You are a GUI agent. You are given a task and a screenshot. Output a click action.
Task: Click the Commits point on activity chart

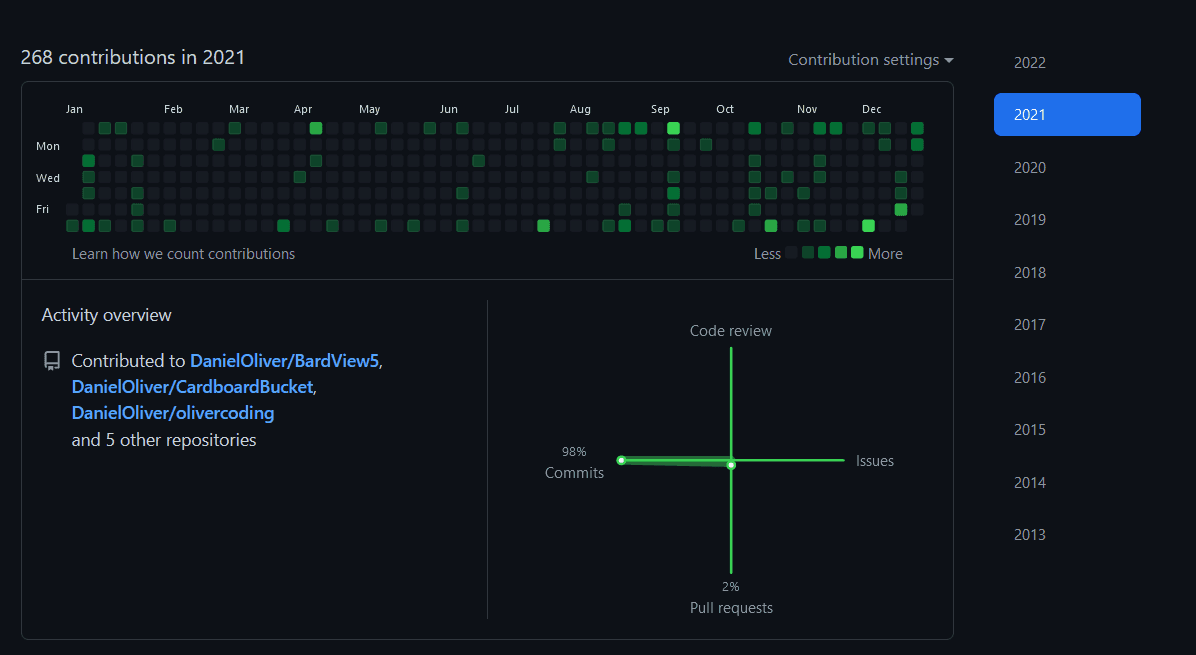[621, 460]
